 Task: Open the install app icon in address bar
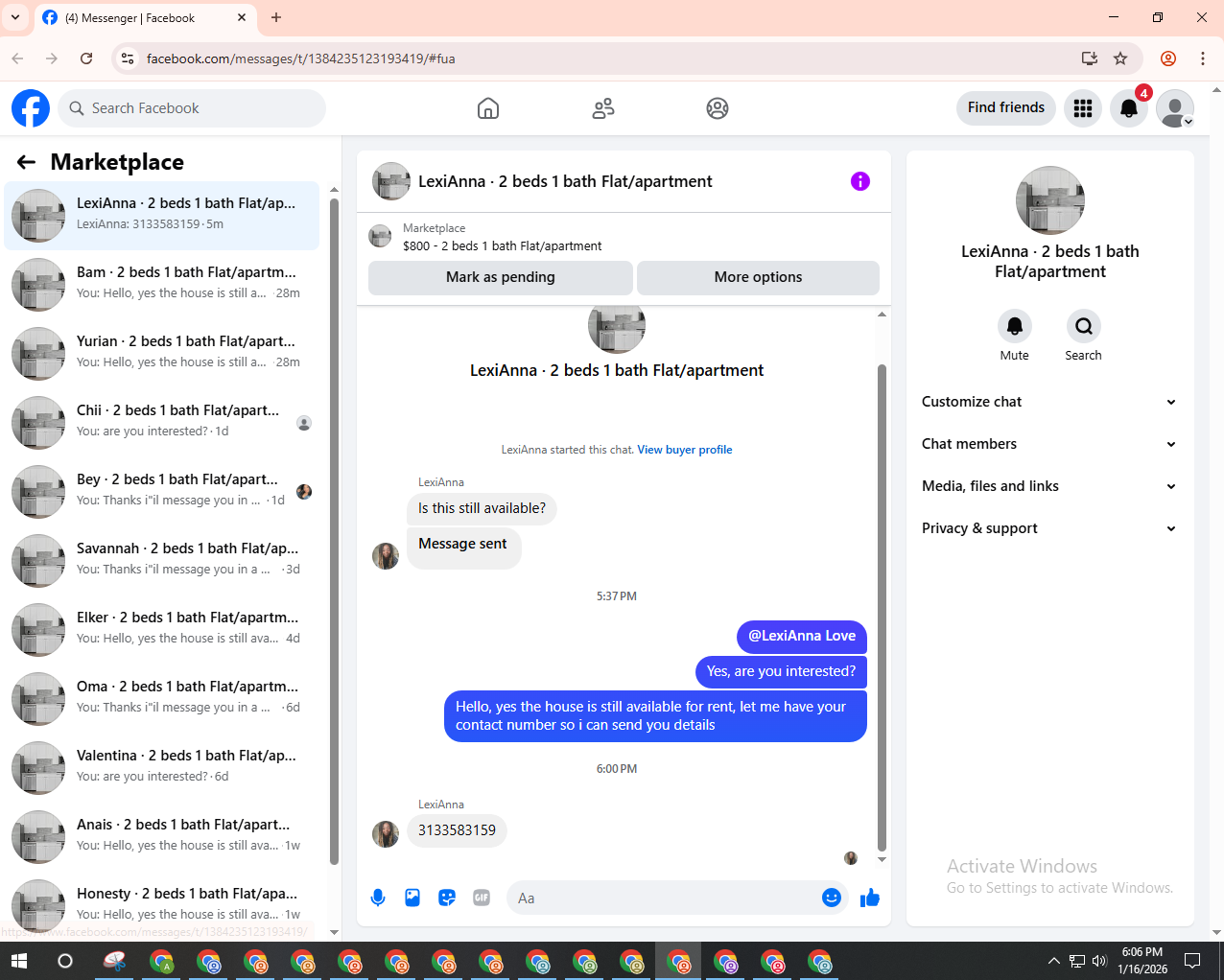point(1090,58)
